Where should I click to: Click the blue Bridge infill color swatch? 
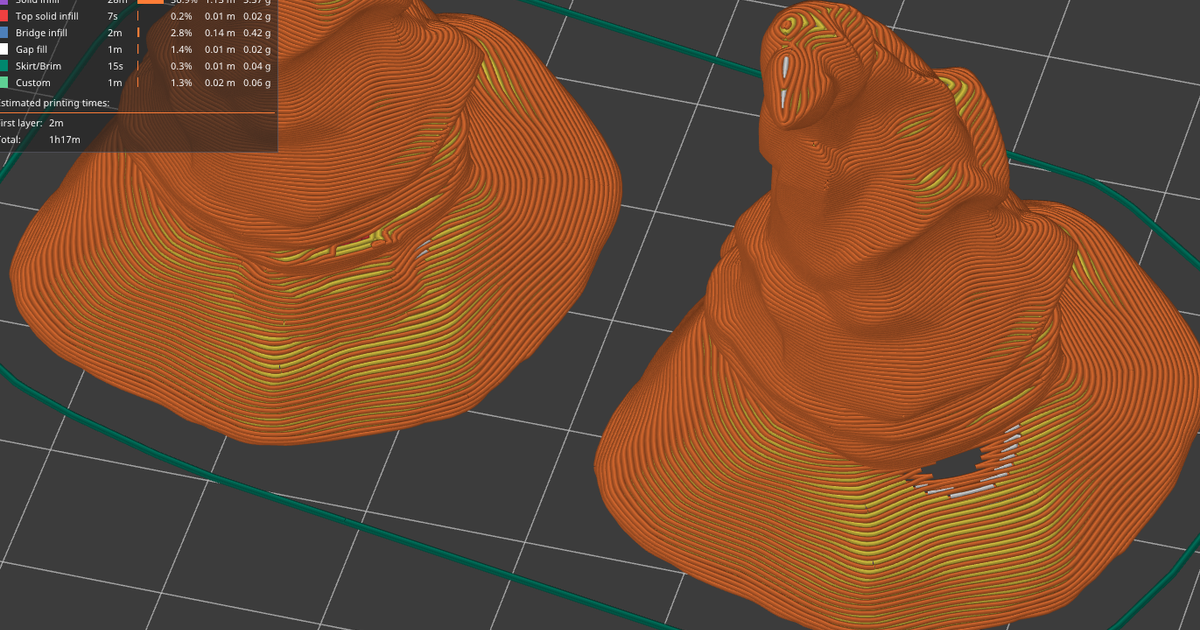(6, 33)
